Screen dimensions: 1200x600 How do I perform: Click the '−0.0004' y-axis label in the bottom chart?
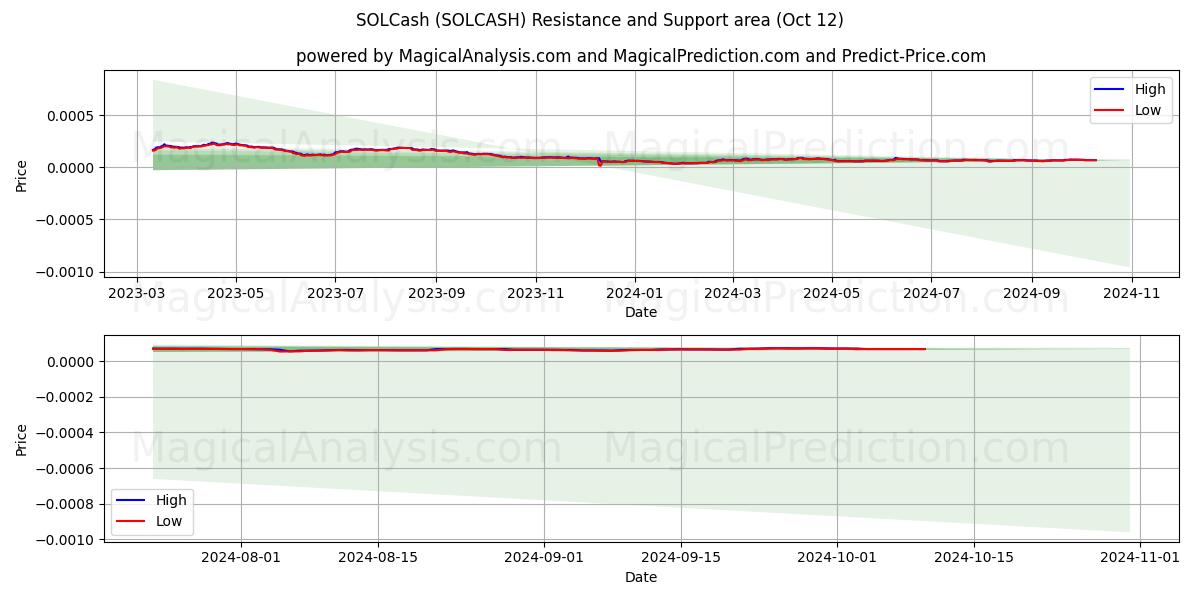(67, 433)
